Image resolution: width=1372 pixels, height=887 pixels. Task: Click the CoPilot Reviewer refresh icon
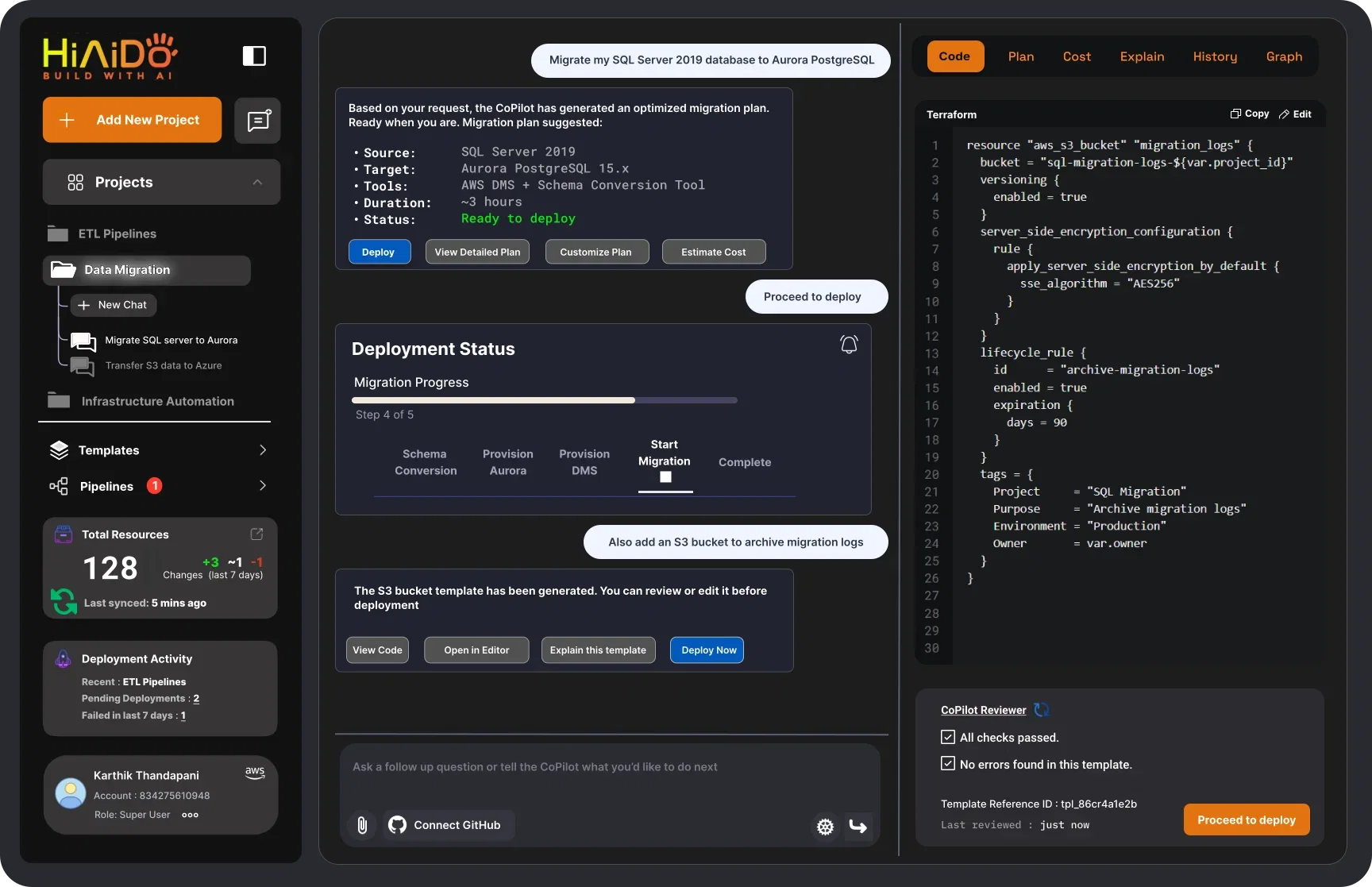click(x=1042, y=710)
